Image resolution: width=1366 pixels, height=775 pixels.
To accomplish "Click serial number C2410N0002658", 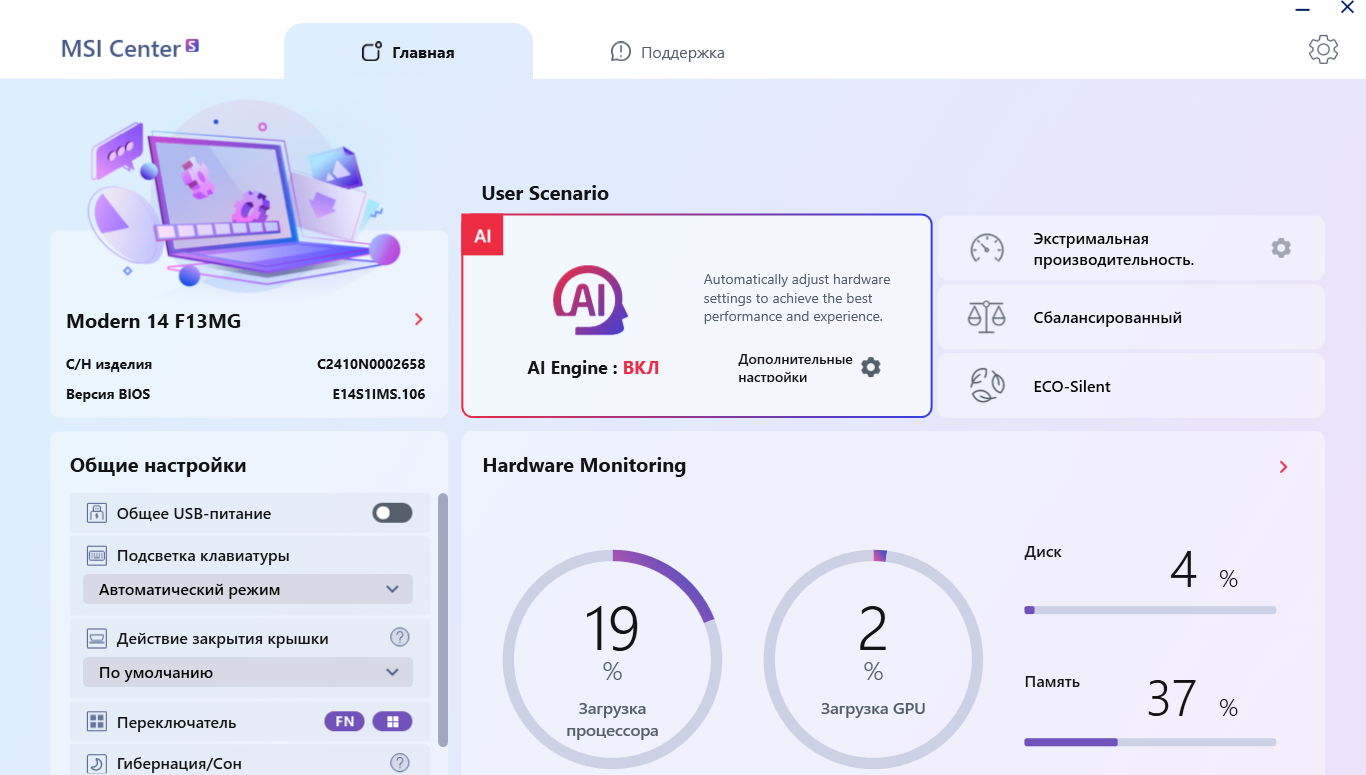I will (371, 365).
